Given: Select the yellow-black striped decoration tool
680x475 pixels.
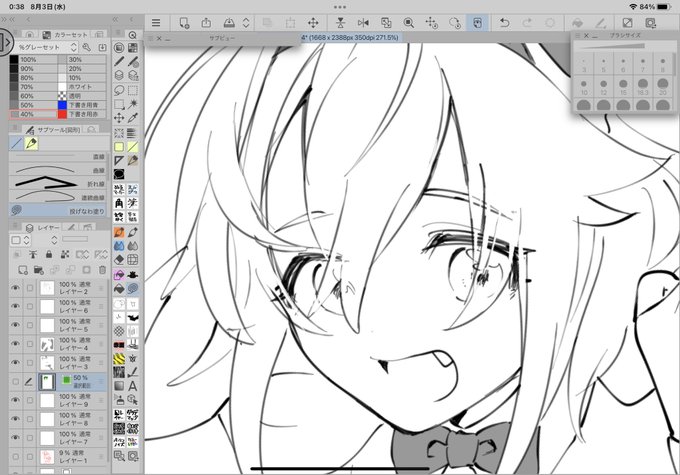Looking at the screenshot, I should point(119,358).
